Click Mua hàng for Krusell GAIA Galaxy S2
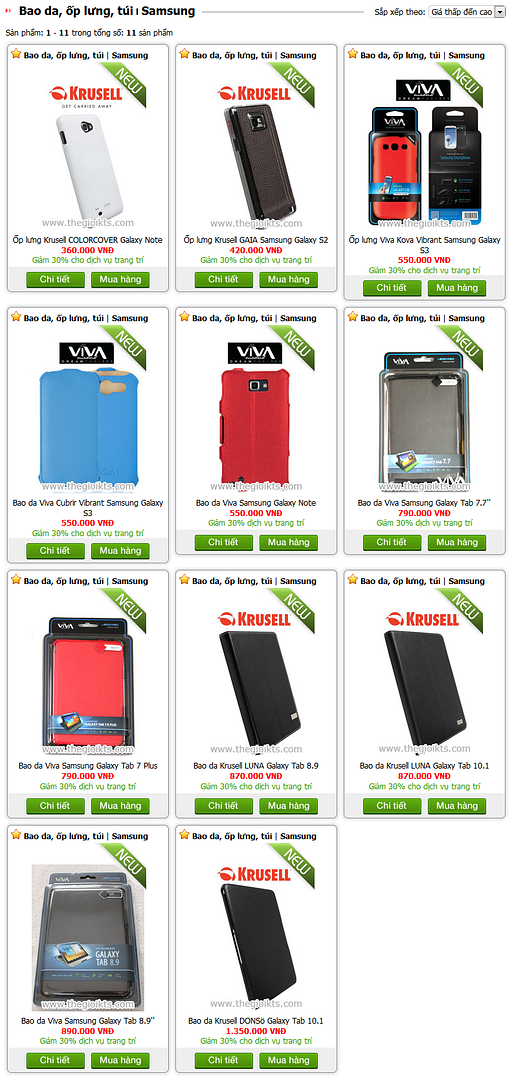Image resolution: width=510 pixels, height=1080 pixels. (x=289, y=280)
